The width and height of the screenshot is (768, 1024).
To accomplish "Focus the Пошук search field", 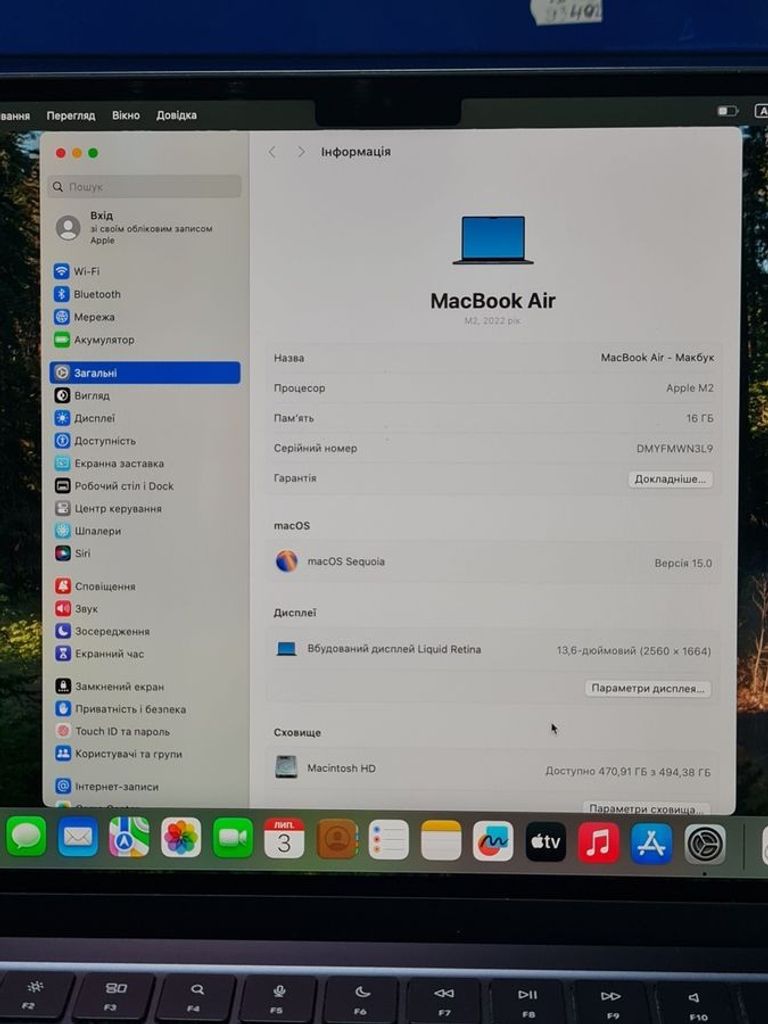I will click(x=144, y=187).
